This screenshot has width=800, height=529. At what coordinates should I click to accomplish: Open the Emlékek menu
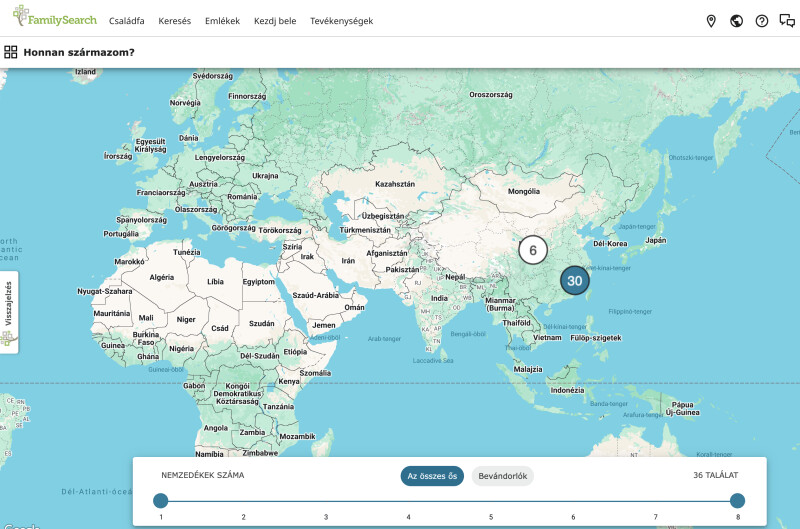(x=222, y=21)
